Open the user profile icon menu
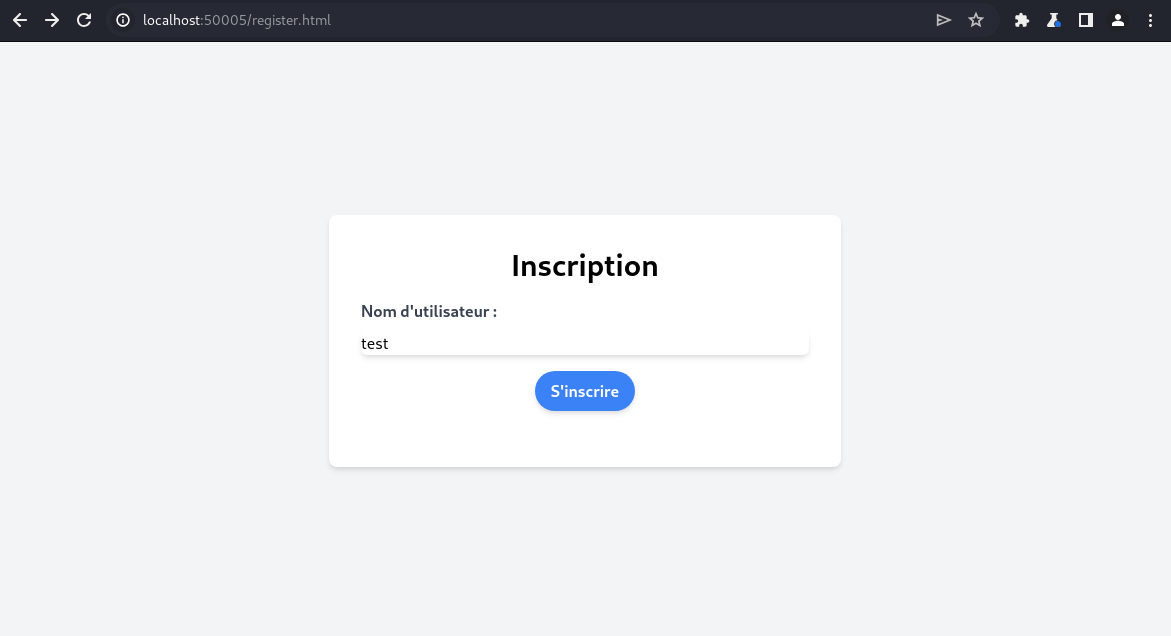1171x636 pixels. pyautogui.click(x=1117, y=20)
